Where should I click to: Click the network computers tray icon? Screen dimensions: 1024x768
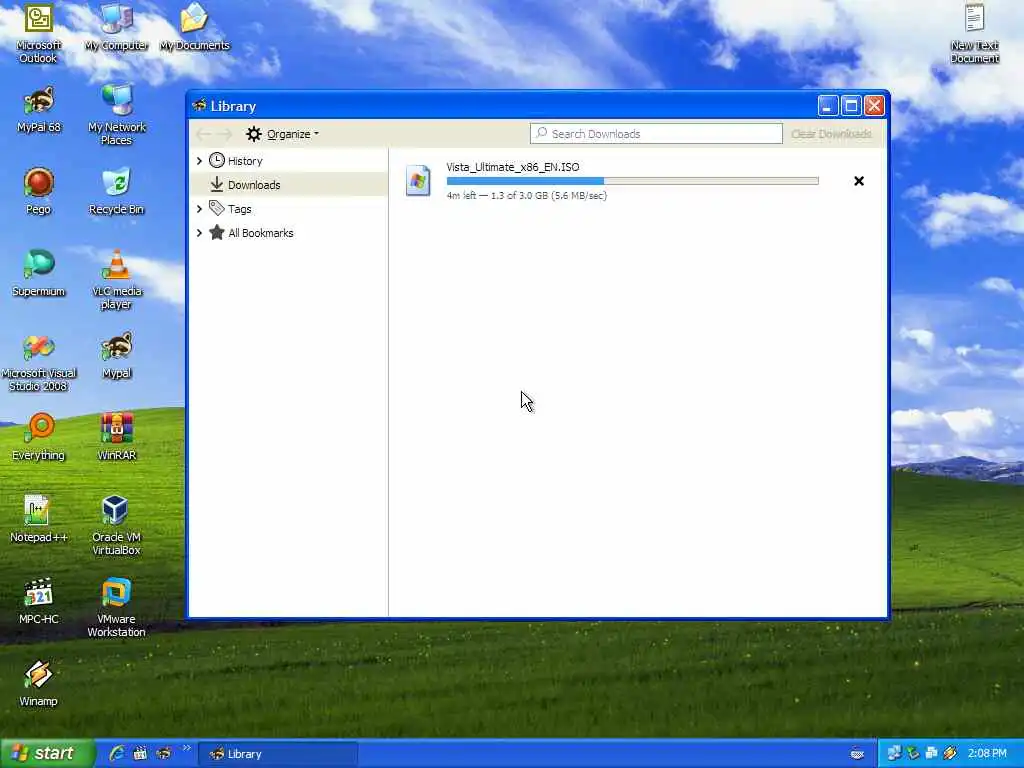(895, 753)
